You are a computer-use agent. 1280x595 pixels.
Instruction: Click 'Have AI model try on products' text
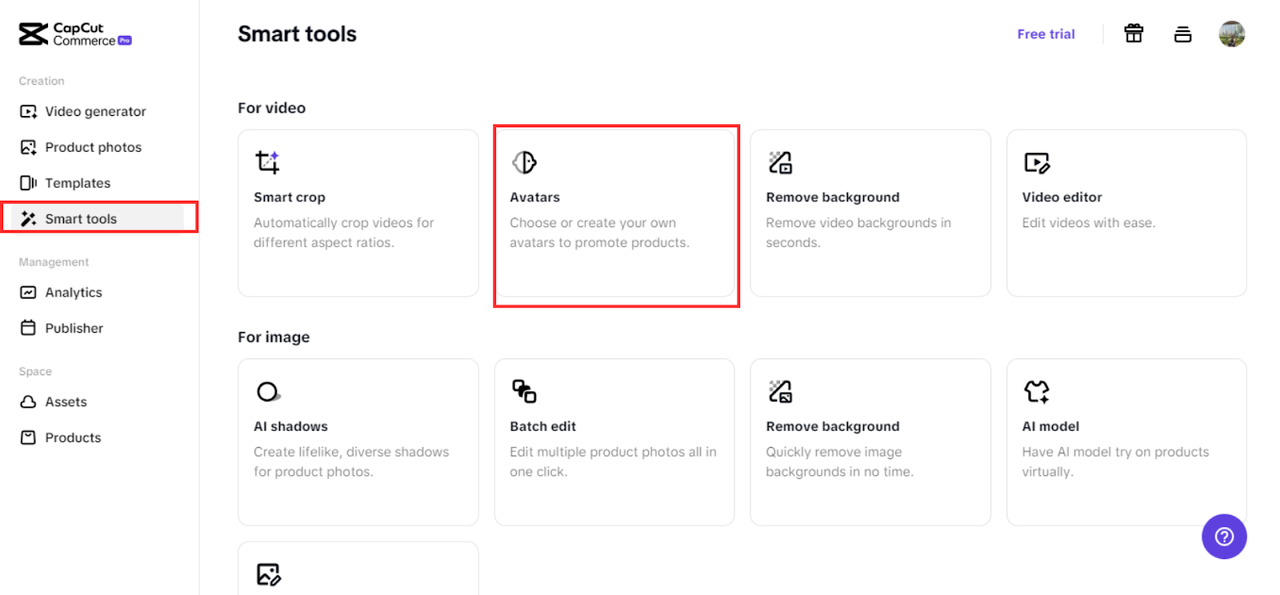(1116, 461)
